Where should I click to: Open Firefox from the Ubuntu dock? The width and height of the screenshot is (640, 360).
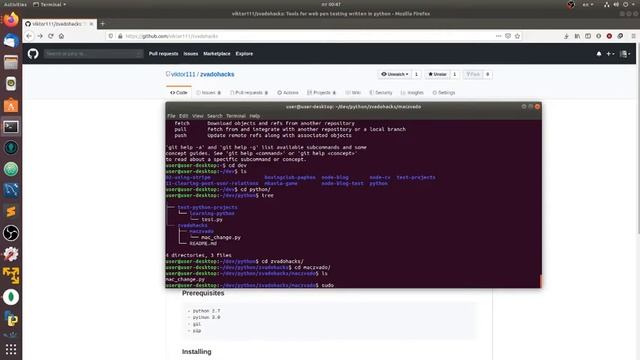(x=11, y=19)
